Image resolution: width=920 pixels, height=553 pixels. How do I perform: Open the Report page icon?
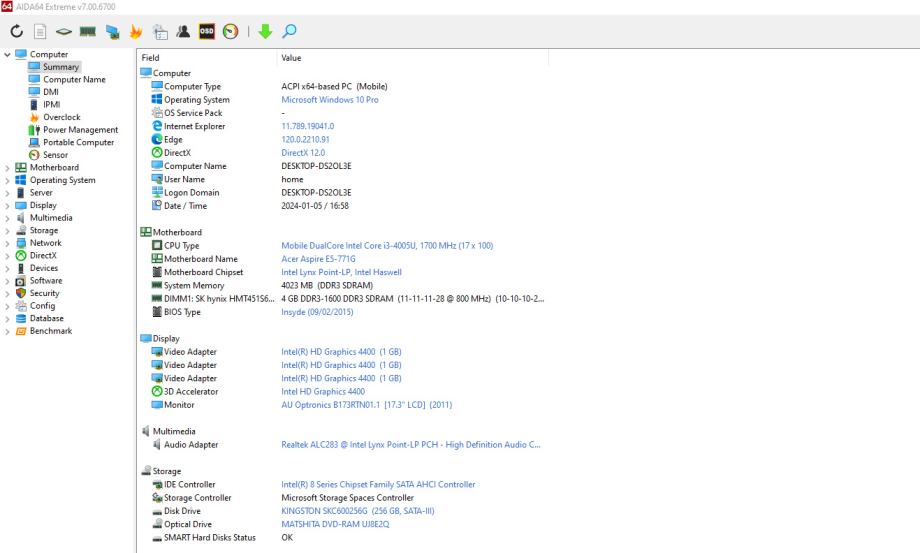pyautogui.click(x=40, y=31)
